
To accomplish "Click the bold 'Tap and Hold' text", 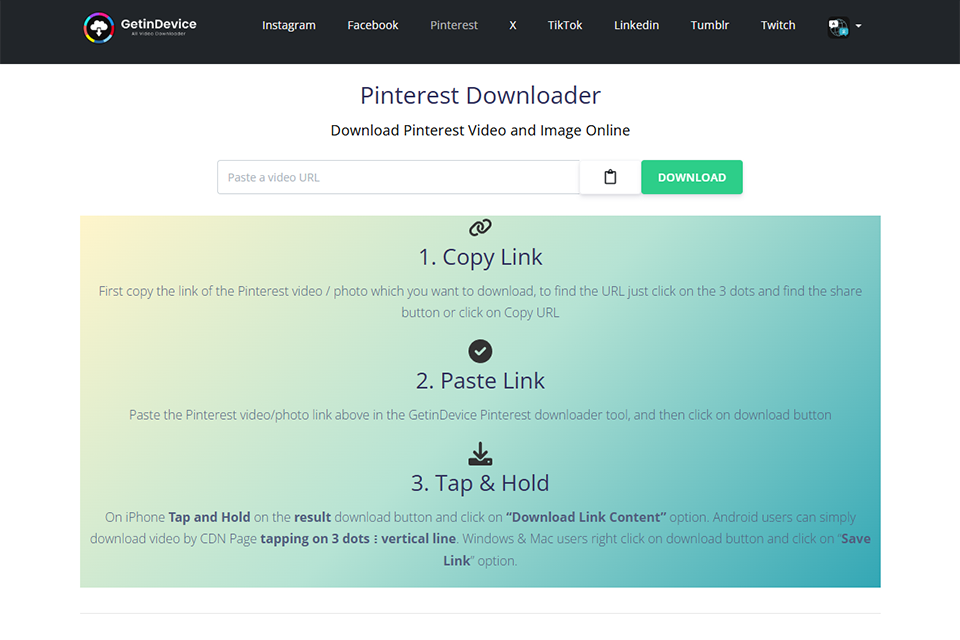I will (x=209, y=517).
